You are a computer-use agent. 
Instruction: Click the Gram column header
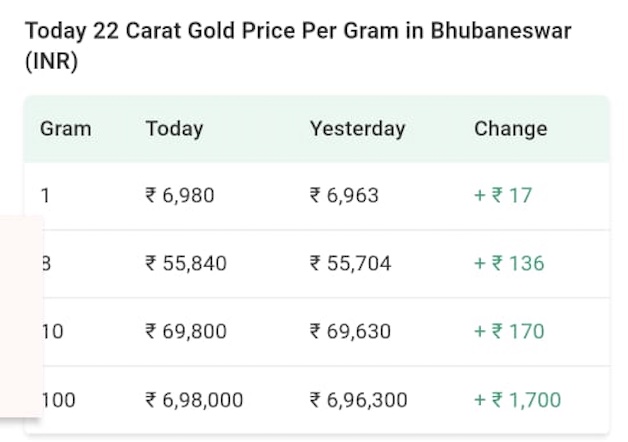click(x=65, y=128)
